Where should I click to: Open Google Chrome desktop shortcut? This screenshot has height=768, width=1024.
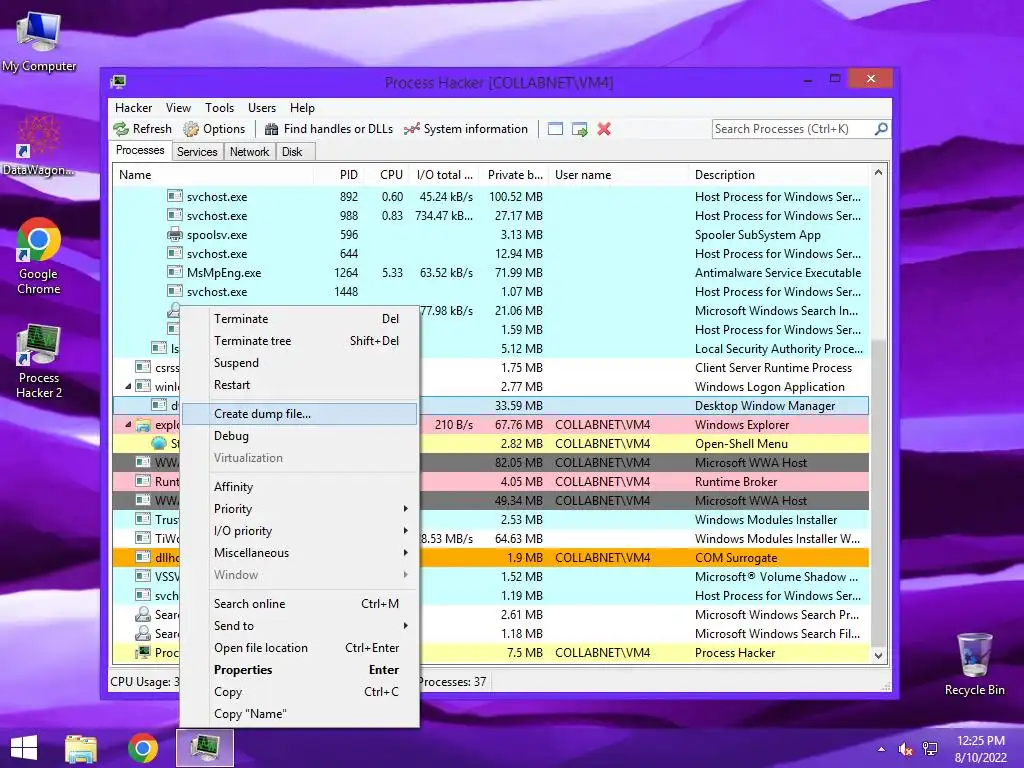coord(39,256)
